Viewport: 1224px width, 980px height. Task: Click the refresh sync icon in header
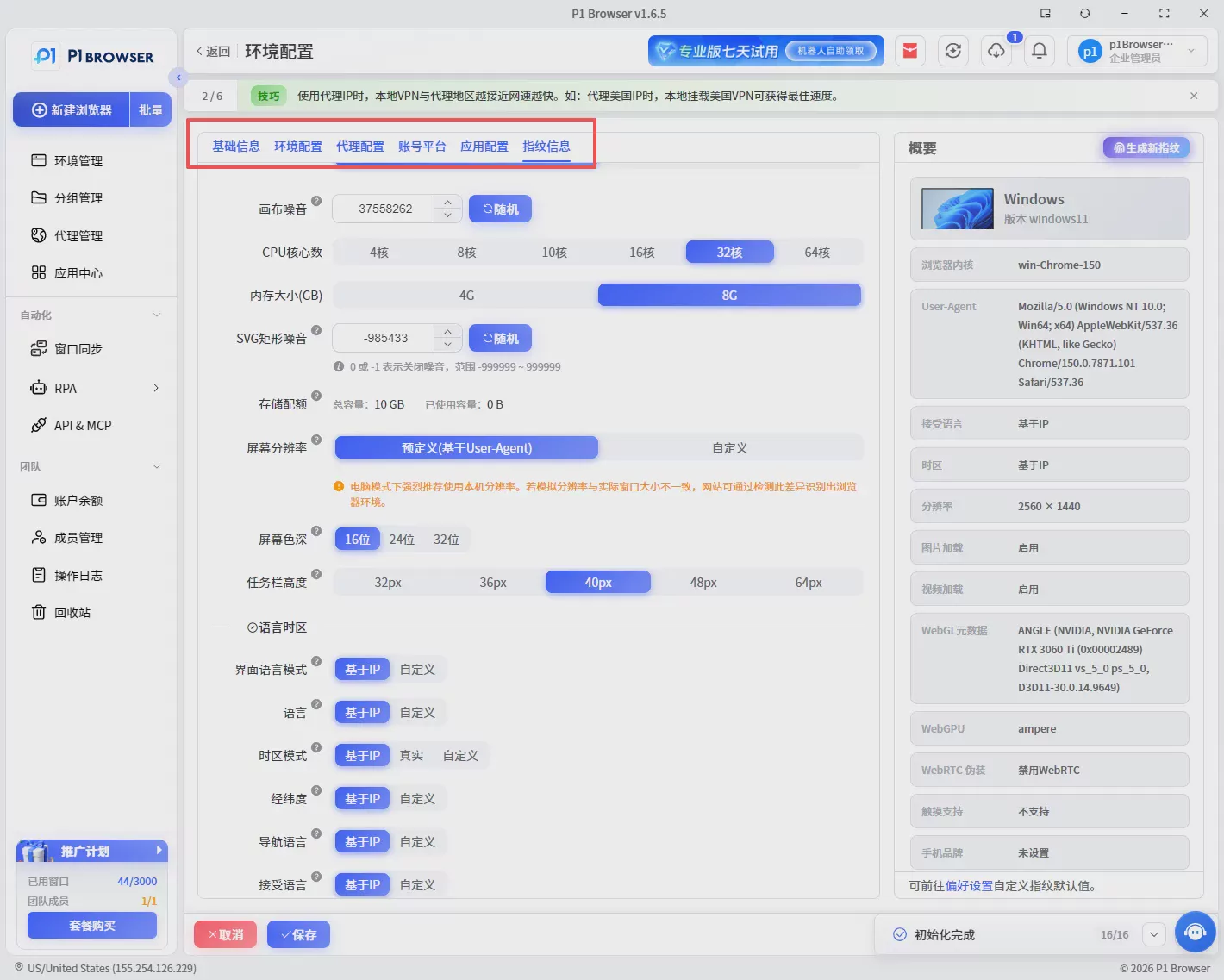click(x=952, y=51)
